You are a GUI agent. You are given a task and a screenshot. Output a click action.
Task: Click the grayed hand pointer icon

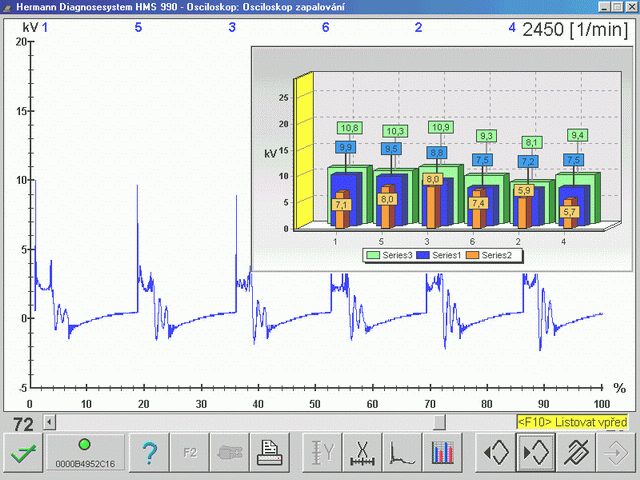pos(230,453)
